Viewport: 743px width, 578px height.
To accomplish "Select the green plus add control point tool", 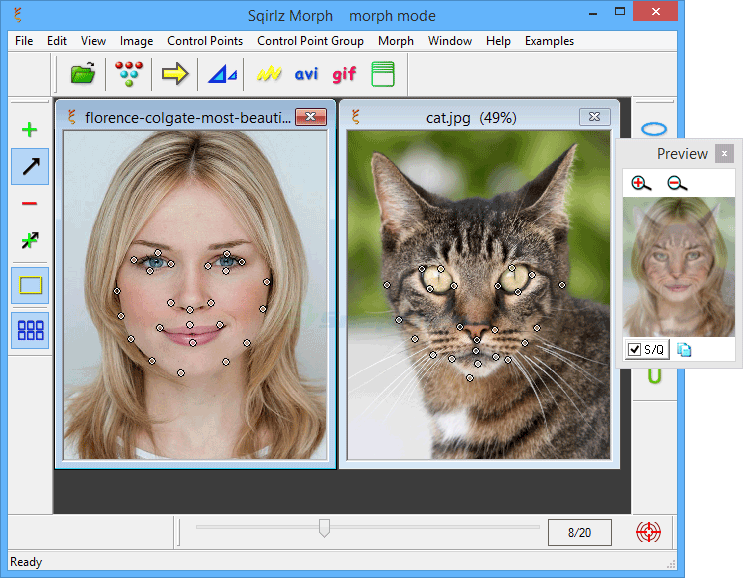I will pos(29,129).
